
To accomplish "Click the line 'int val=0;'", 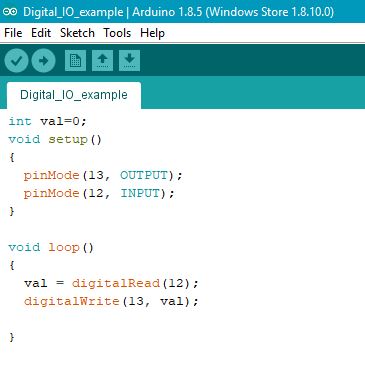I will [x=47, y=121].
